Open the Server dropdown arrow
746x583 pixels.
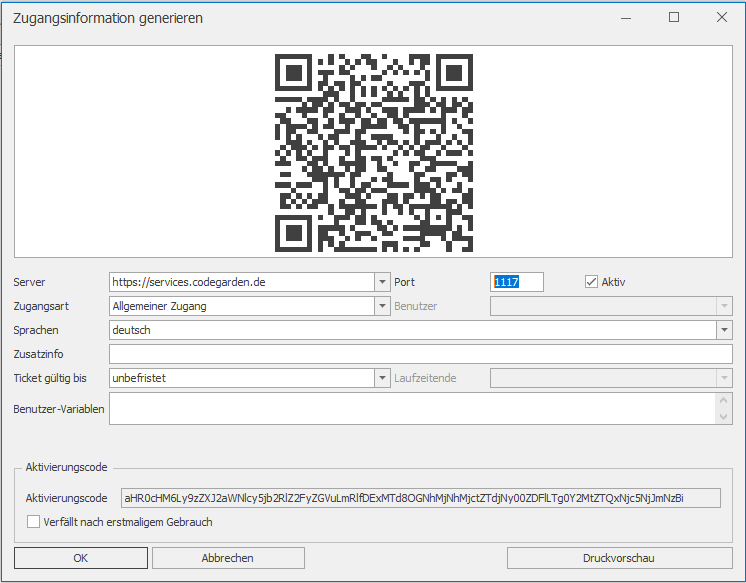[x=381, y=282]
